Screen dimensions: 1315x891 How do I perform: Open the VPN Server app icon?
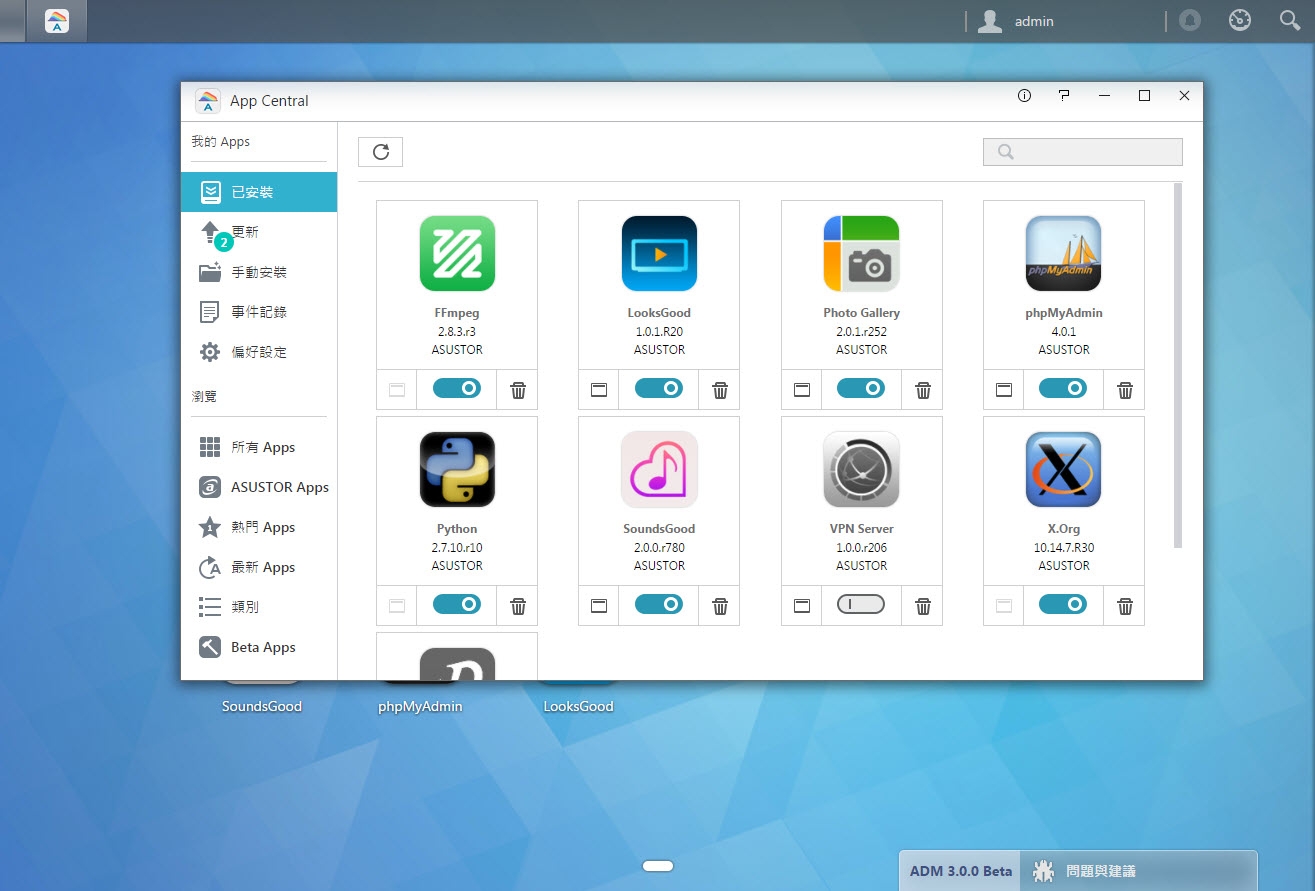tap(862, 470)
